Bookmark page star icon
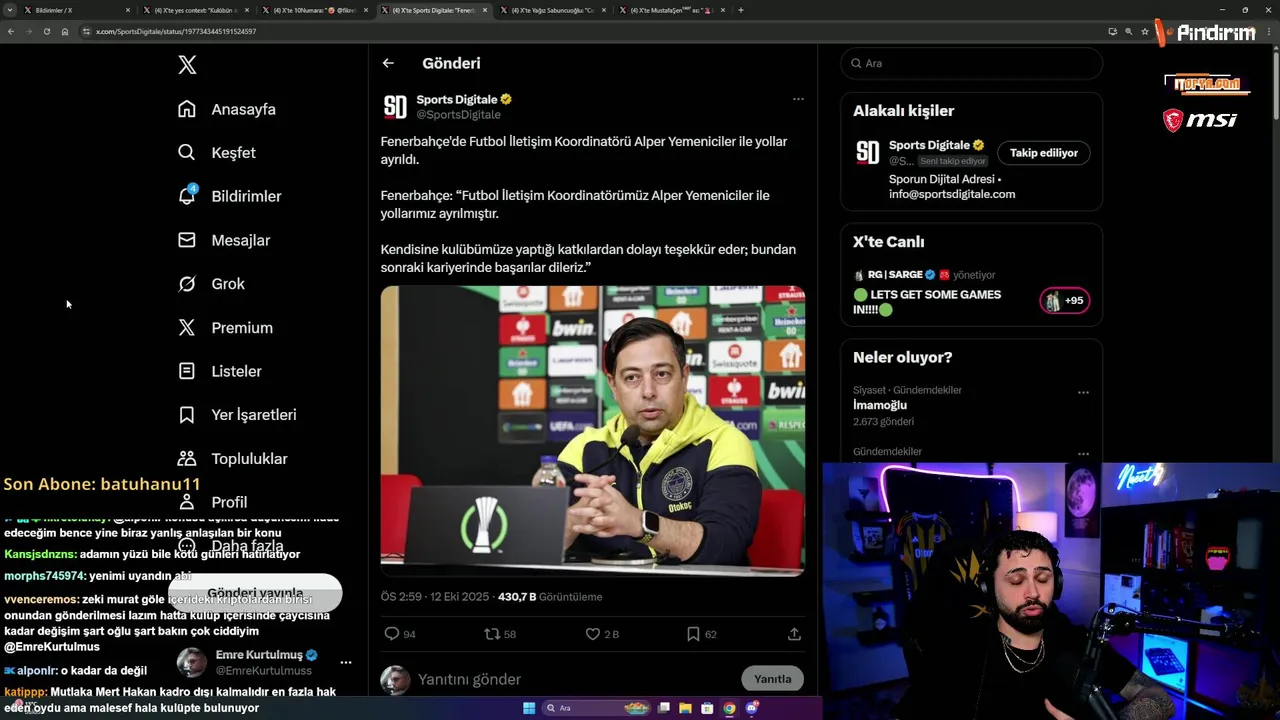 coord(1145,31)
